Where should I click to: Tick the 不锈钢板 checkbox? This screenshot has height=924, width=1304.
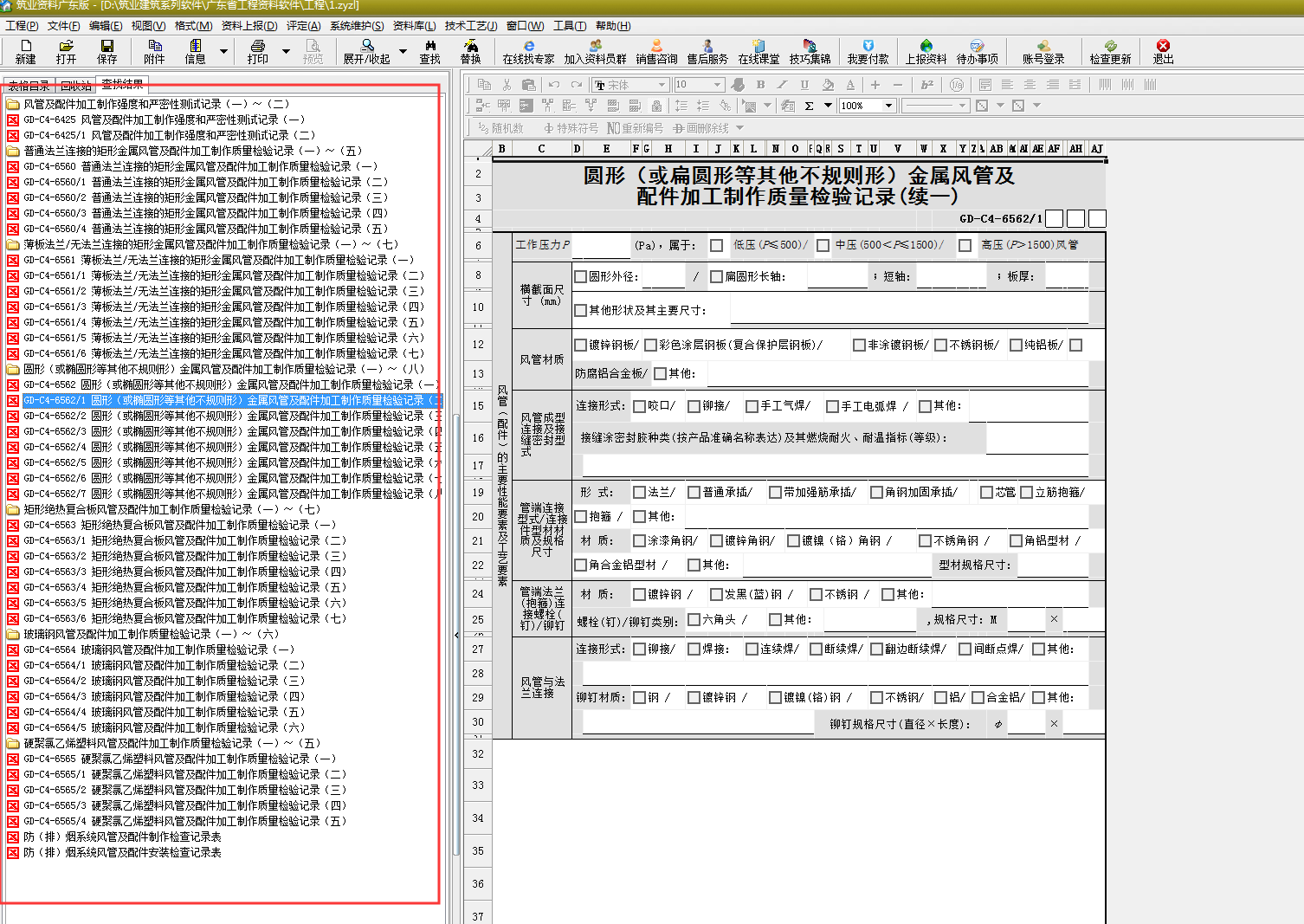pyautogui.click(x=940, y=345)
